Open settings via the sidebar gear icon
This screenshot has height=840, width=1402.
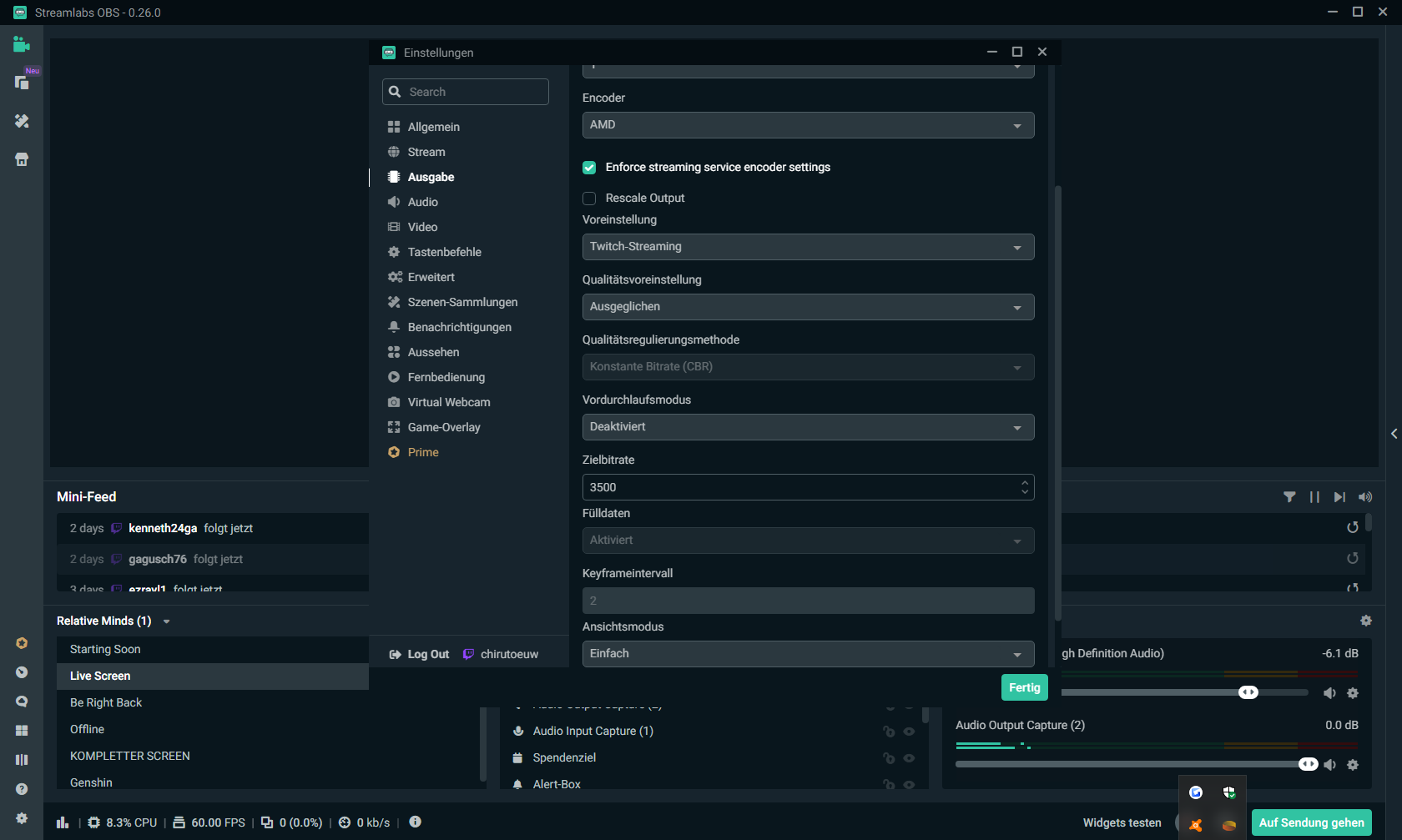click(x=22, y=818)
